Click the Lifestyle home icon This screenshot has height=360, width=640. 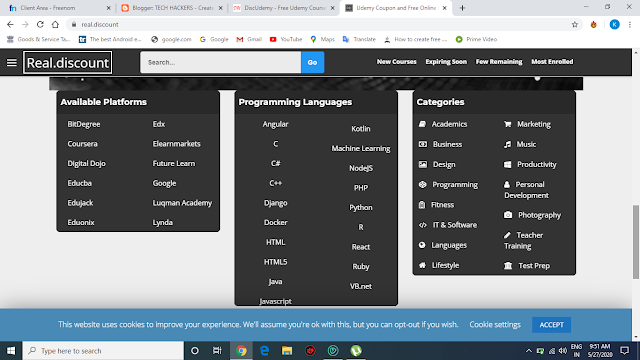click(x=422, y=265)
